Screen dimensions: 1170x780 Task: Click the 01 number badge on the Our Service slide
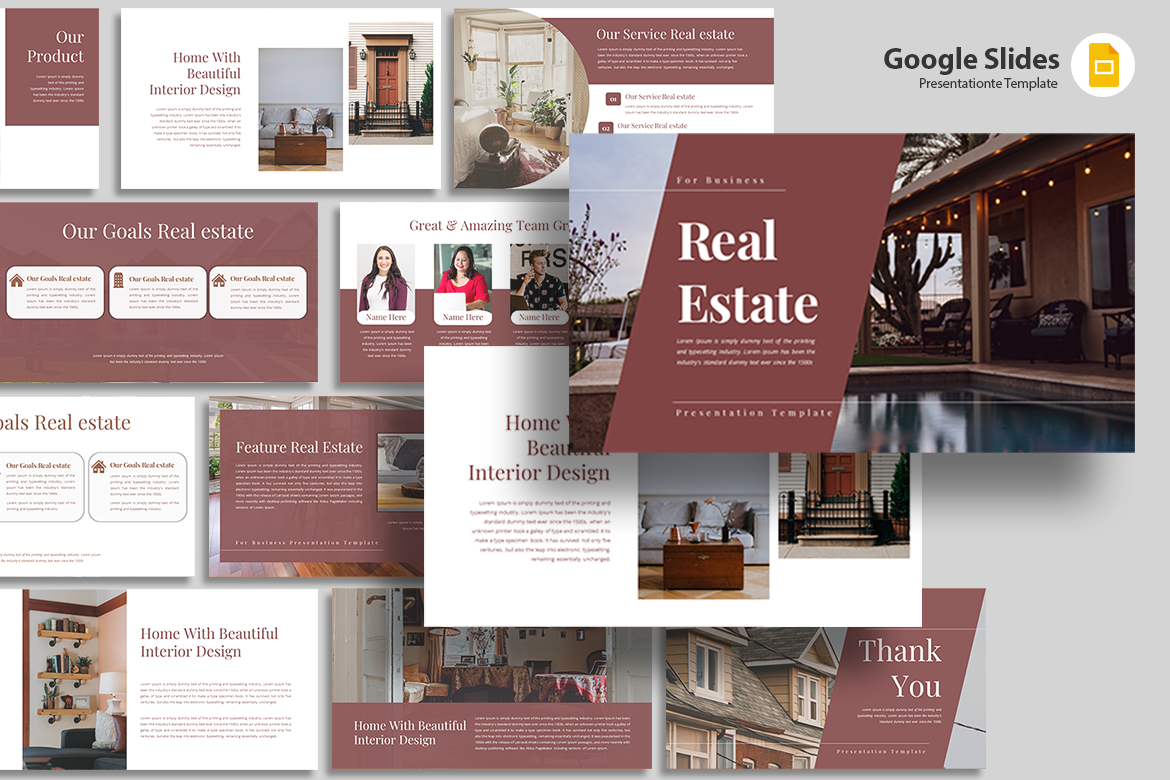click(613, 99)
